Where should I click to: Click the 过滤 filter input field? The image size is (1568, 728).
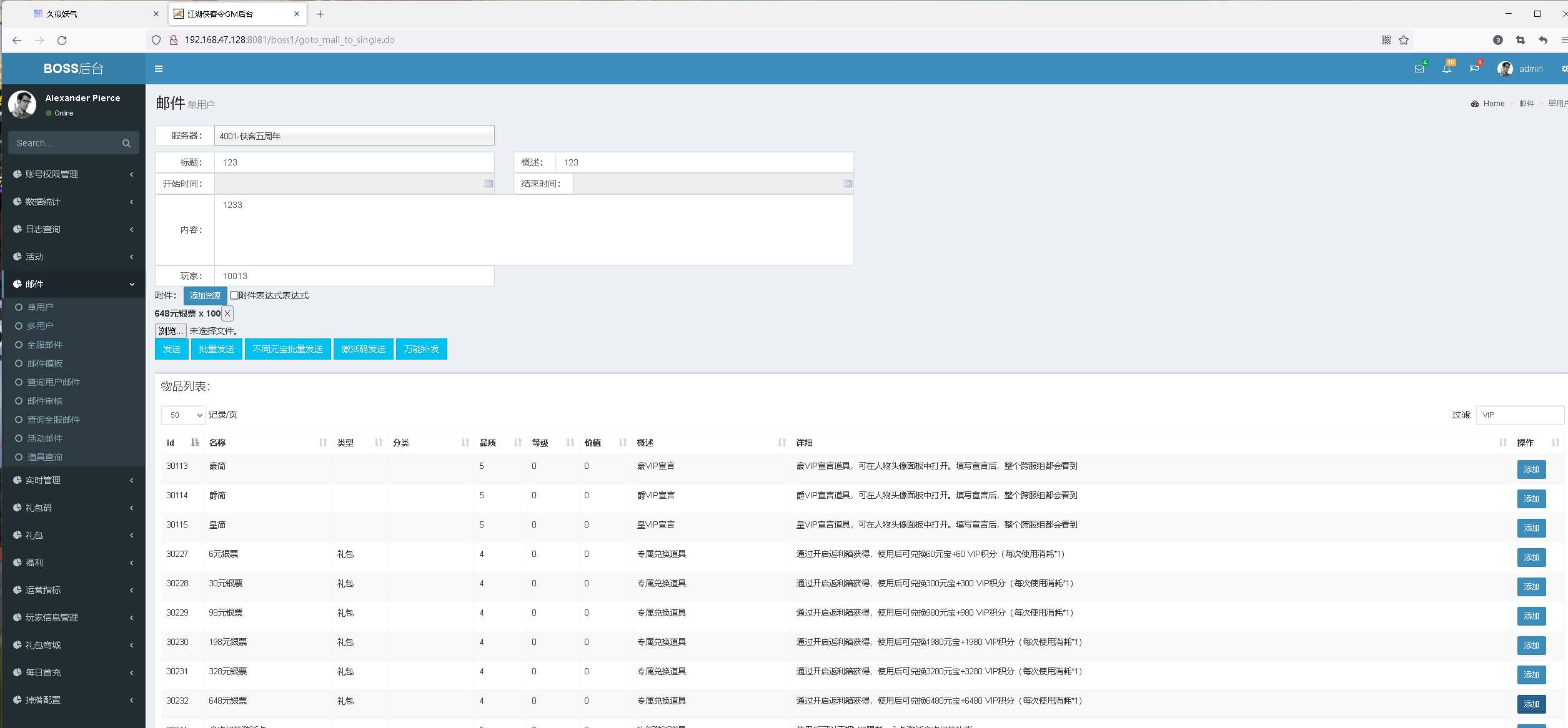pos(1519,415)
